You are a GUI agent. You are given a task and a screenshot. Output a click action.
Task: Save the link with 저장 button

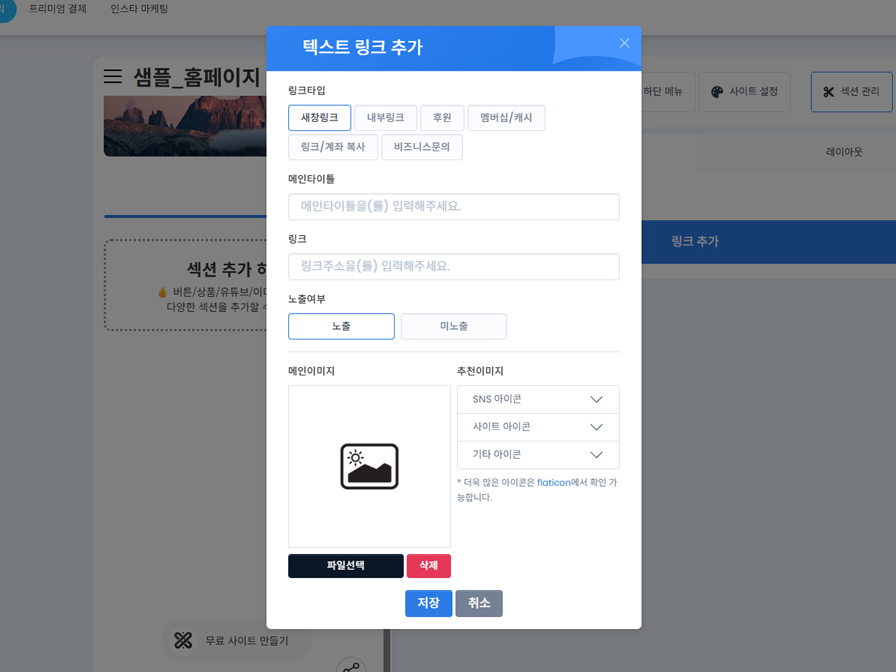pyautogui.click(x=428, y=603)
